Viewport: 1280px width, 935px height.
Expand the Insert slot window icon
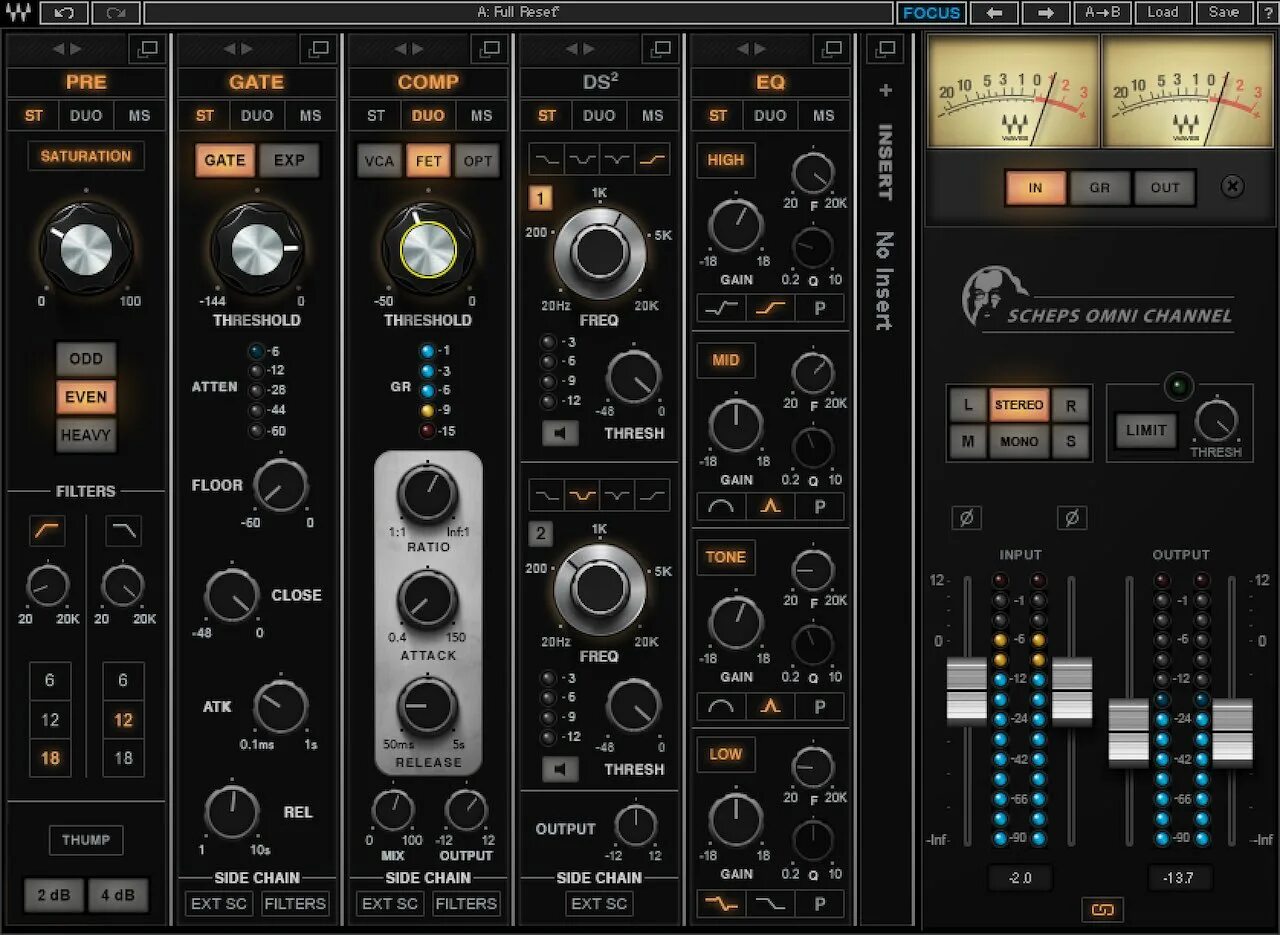[x=885, y=48]
